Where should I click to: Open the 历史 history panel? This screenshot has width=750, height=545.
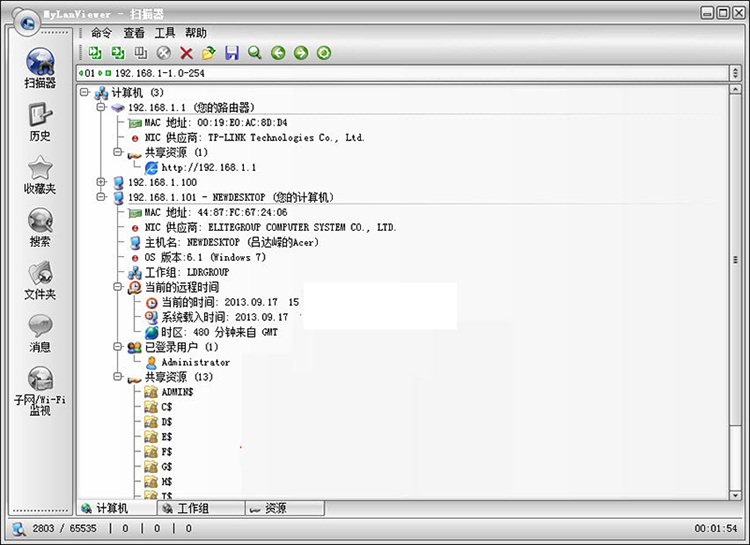(40, 120)
